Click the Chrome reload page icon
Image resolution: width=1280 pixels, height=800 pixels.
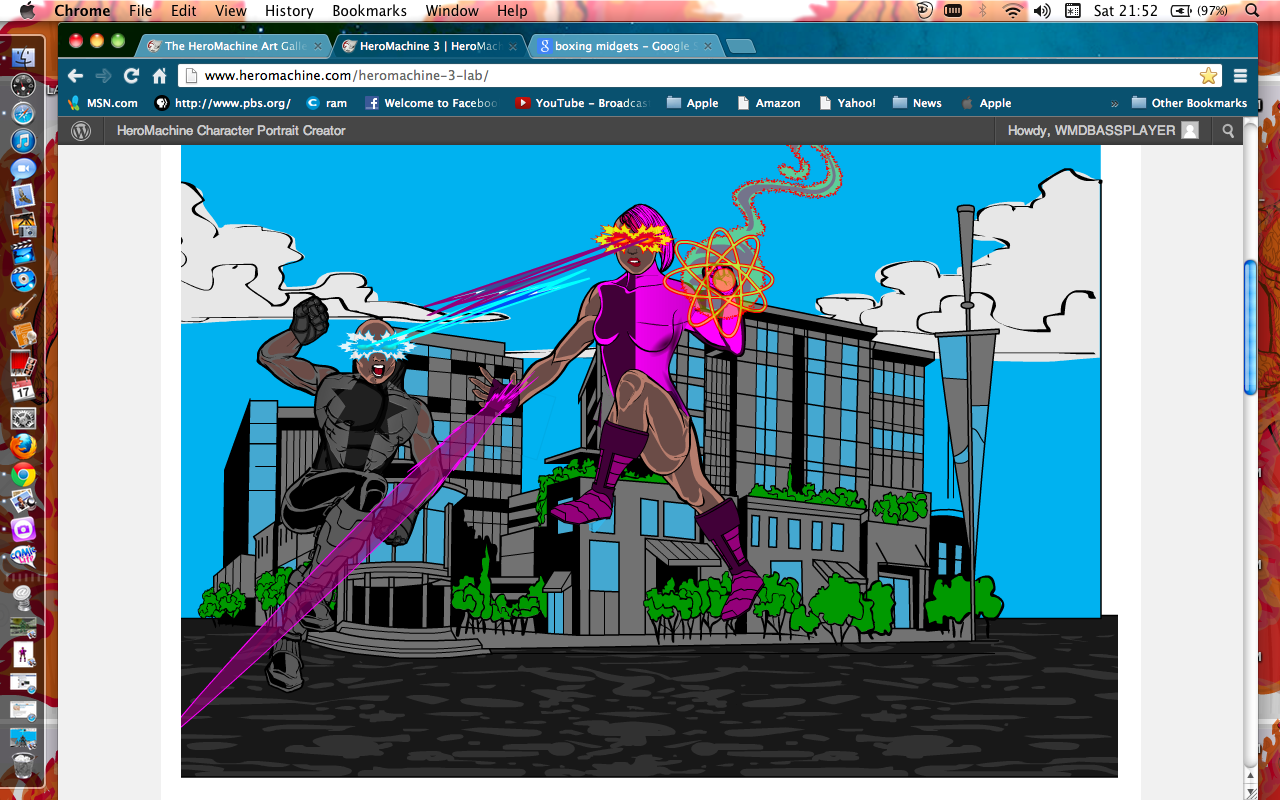(x=131, y=76)
